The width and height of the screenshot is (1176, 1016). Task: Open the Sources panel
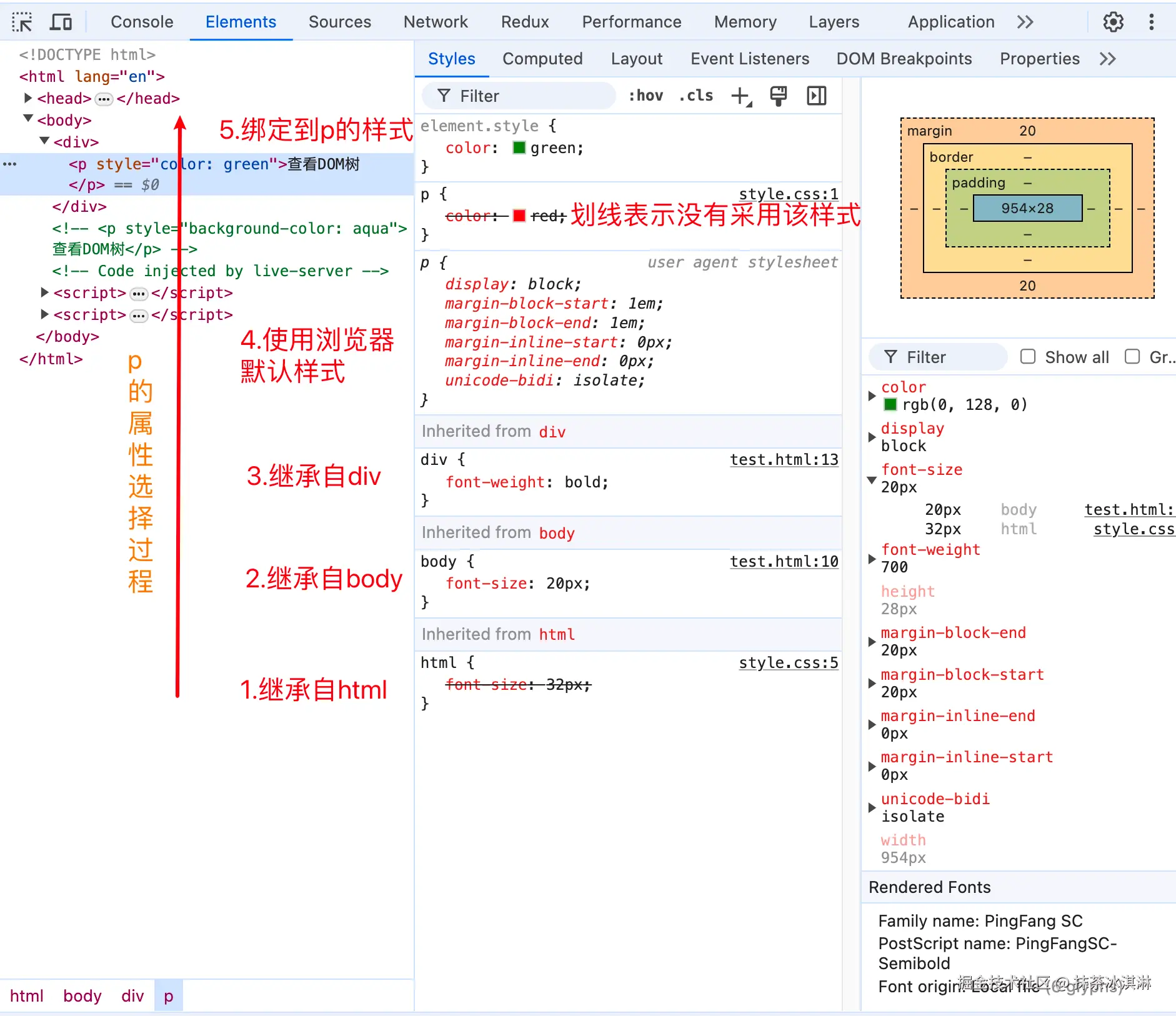[340, 22]
